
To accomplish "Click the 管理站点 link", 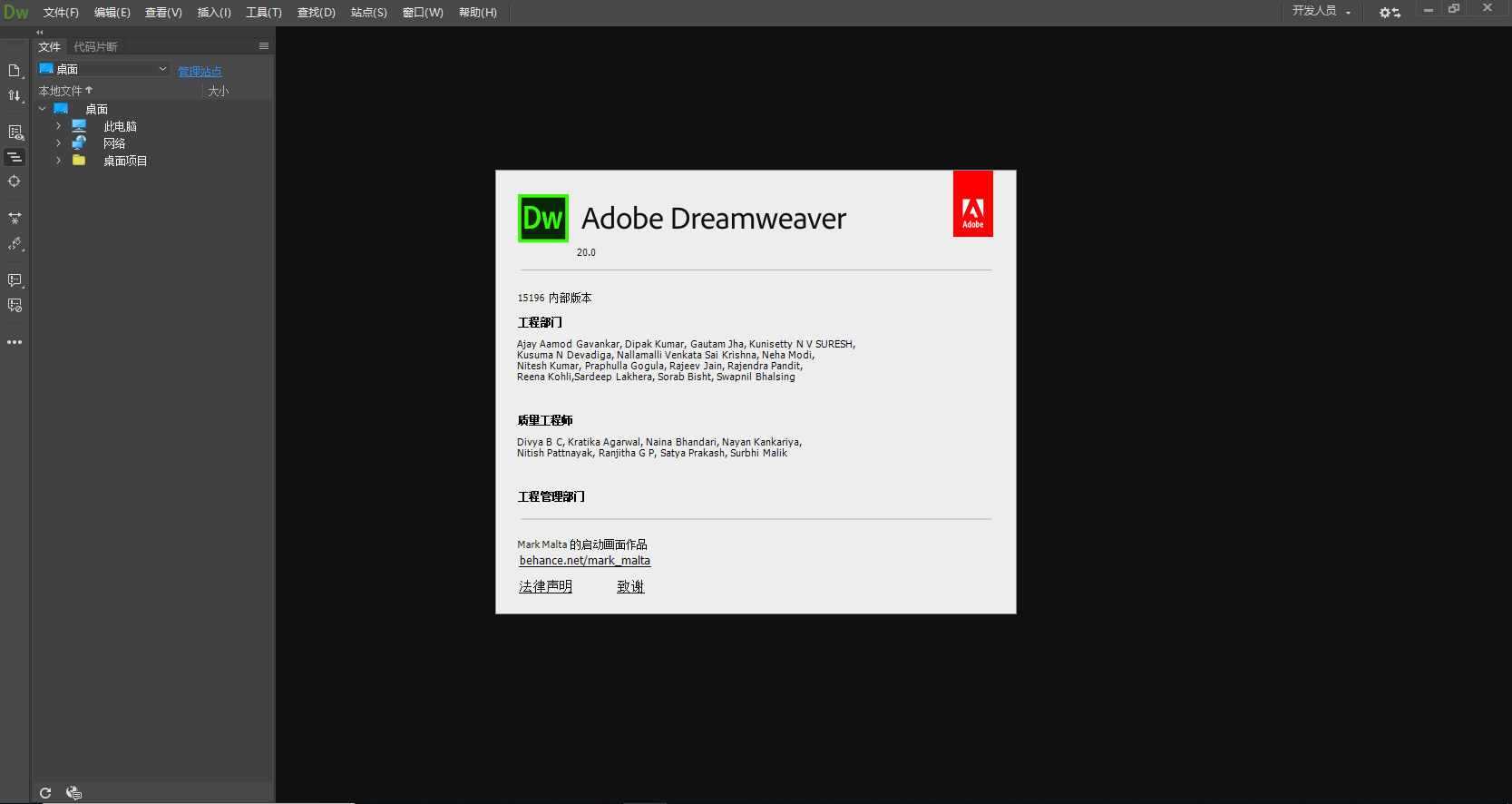I will [200, 72].
